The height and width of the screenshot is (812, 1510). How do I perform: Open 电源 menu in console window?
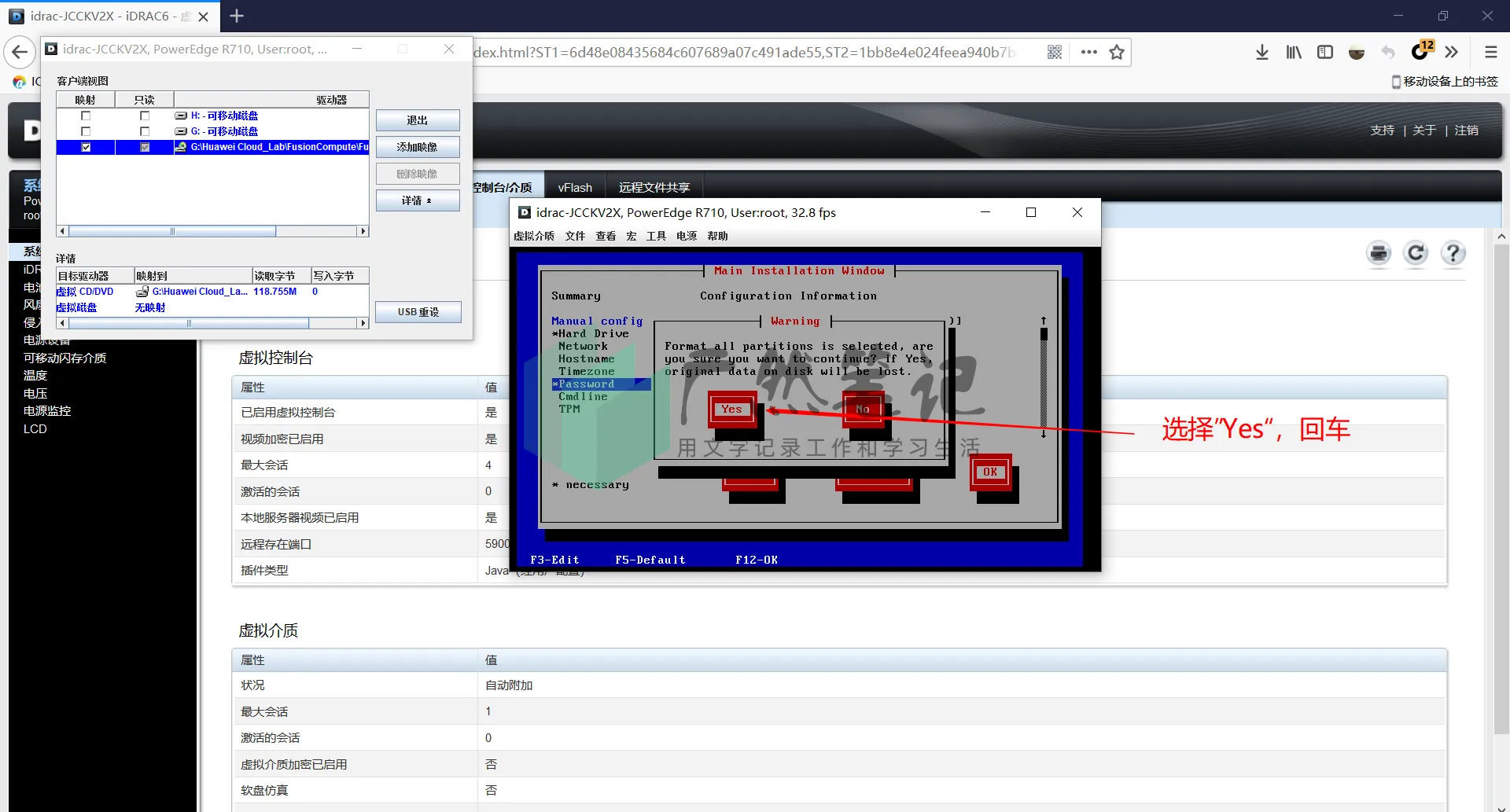[x=687, y=236]
